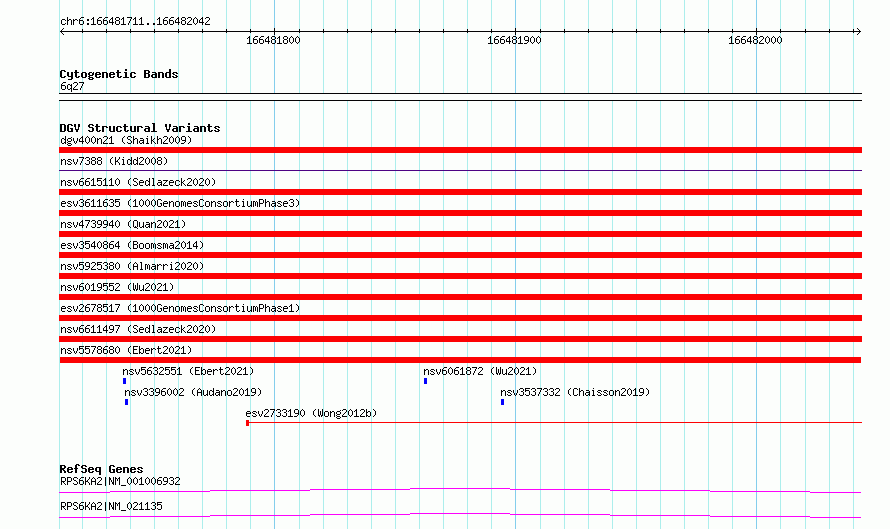Image resolution: width=890 pixels, height=529 pixels.
Task: Click the thin red line of esv2733190
Action: coord(555,422)
